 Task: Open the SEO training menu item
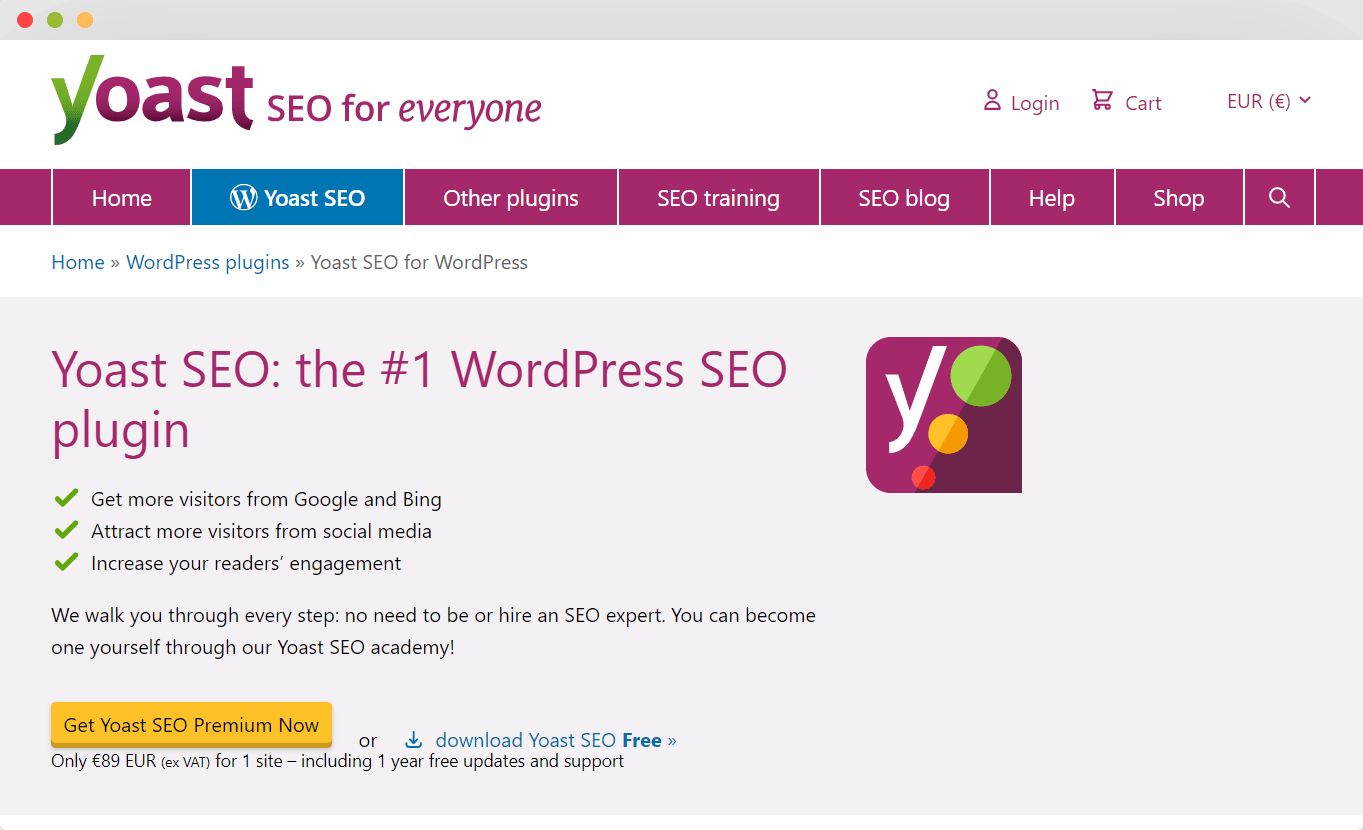[719, 197]
